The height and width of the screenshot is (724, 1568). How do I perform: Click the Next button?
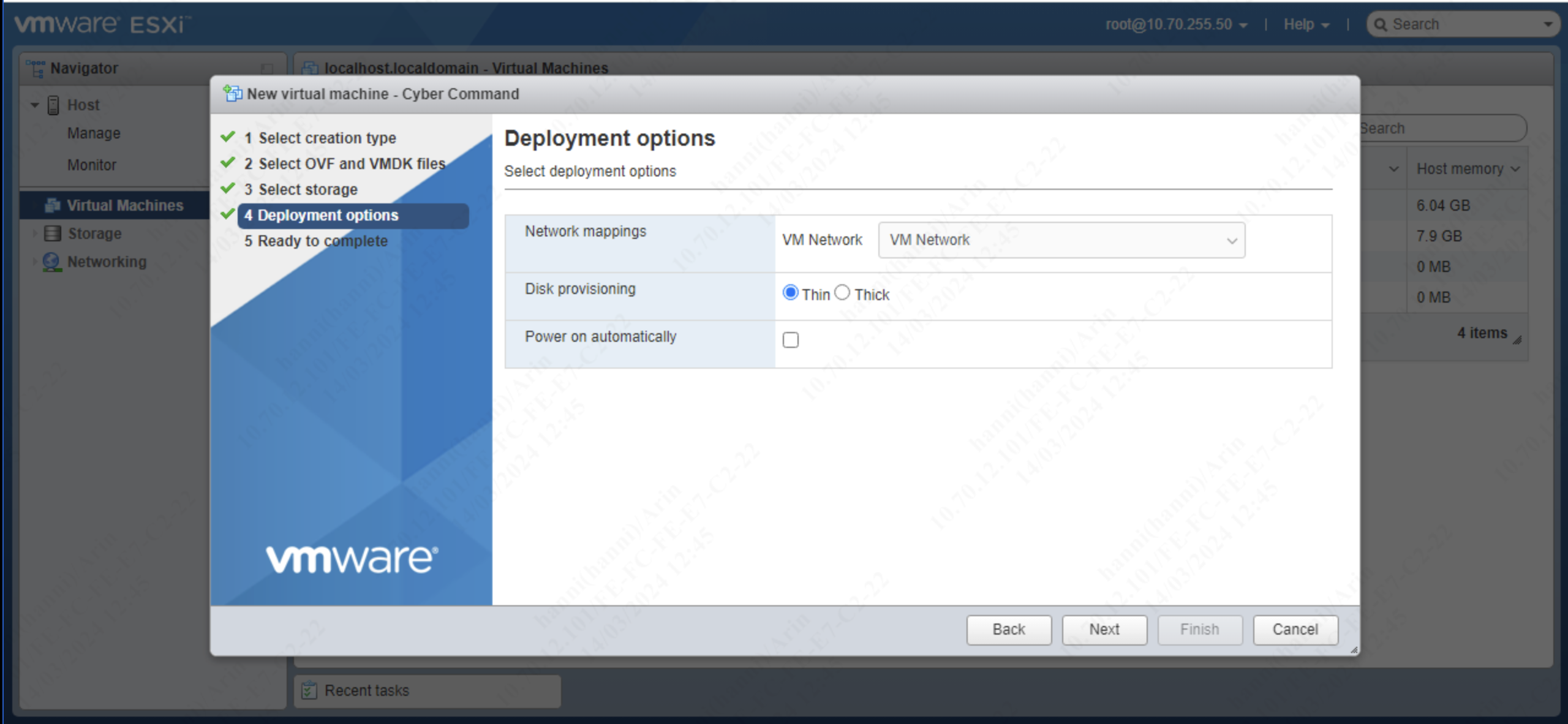[x=1104, y=629]
